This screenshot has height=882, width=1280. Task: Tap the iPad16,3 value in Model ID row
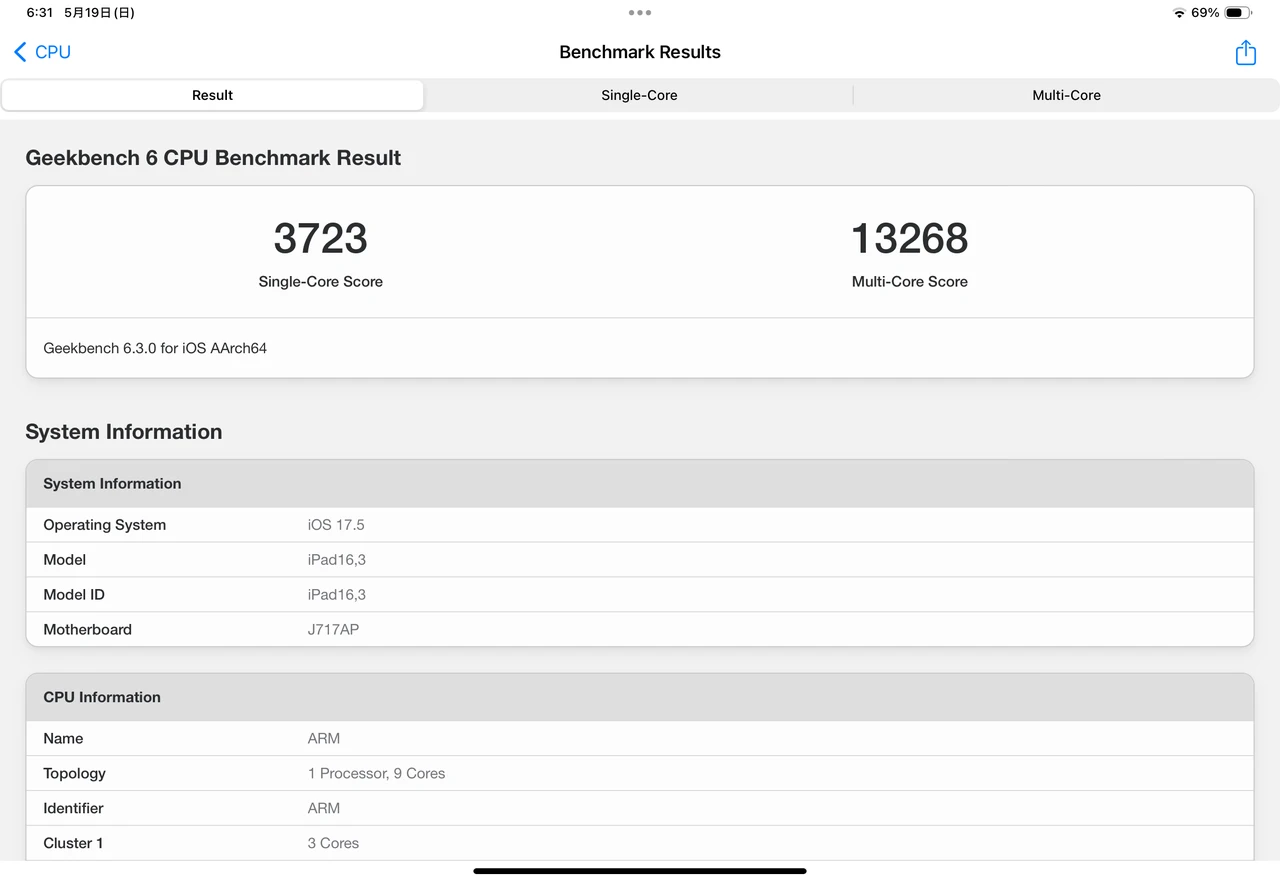pos(336,595)
